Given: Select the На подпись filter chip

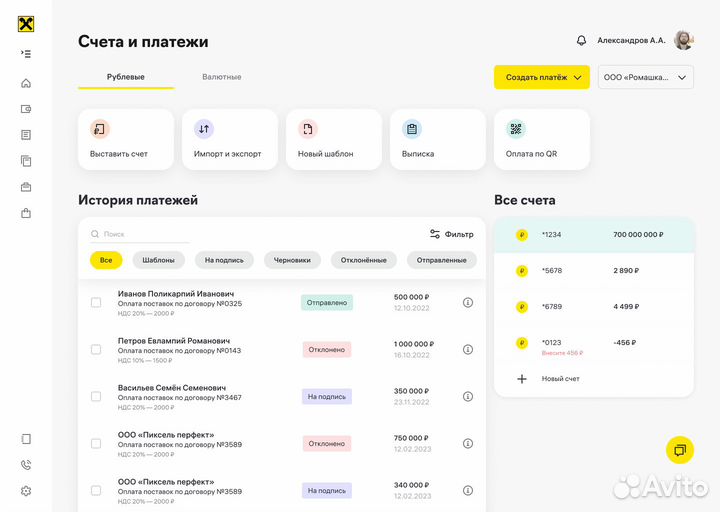Looking at the screenshot, I should [x=224, y=260].
